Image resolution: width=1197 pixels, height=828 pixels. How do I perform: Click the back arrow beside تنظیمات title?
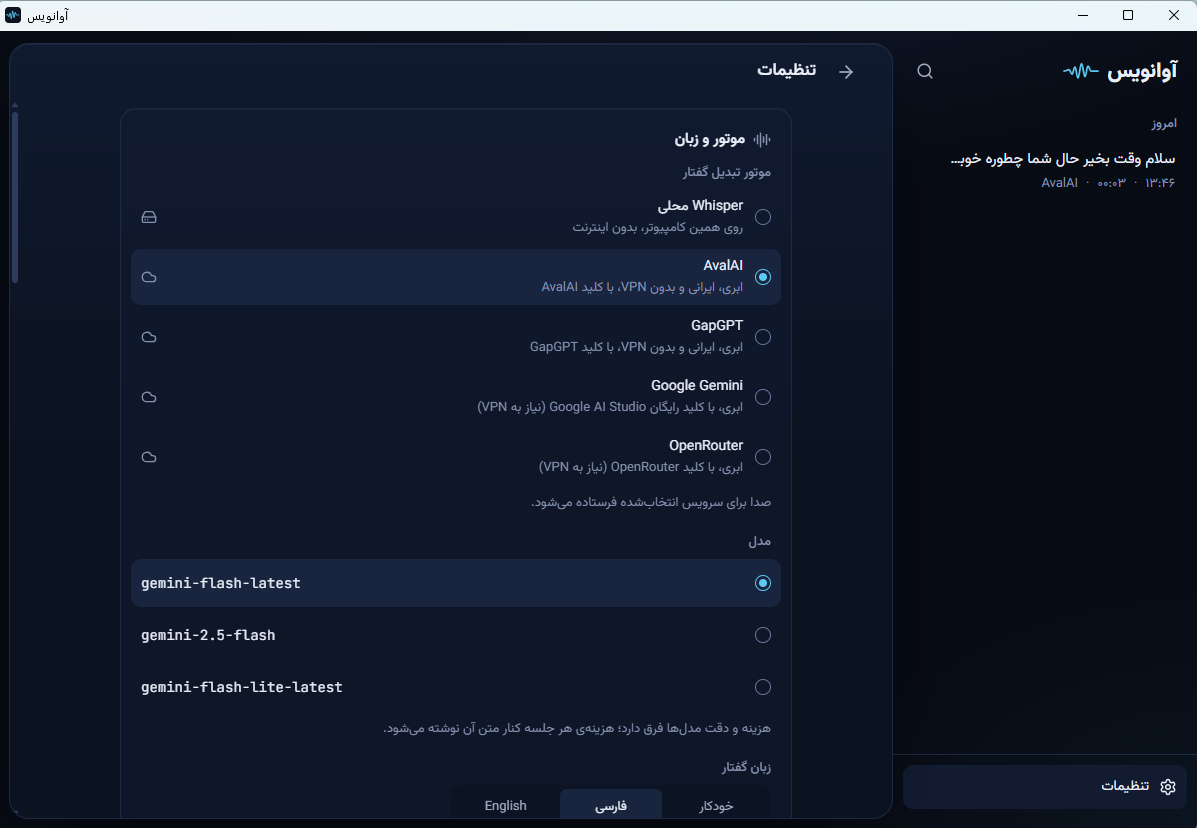[846, 72]
